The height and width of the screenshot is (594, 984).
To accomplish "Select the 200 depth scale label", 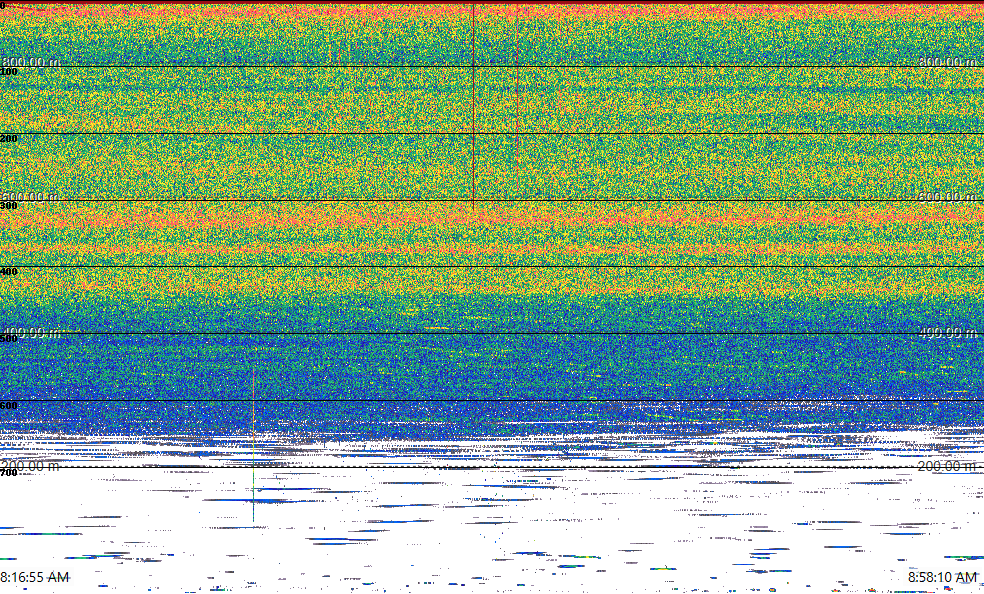I will (9, 139).
